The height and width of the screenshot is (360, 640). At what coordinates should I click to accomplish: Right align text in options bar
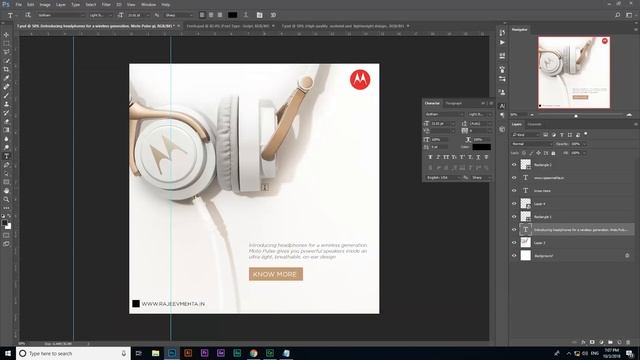coord(220,15)
